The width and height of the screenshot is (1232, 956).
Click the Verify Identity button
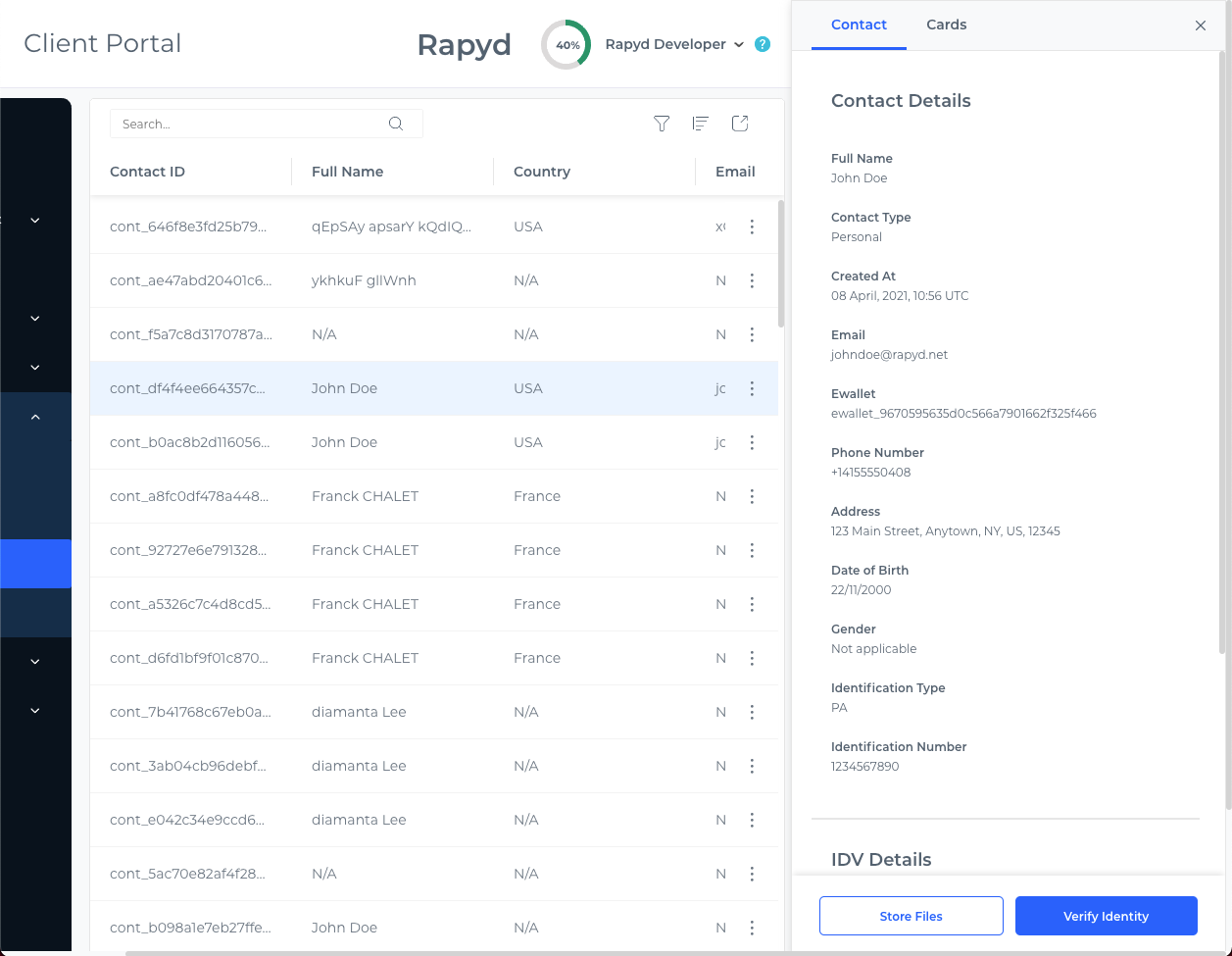[x=1107, y=916]
